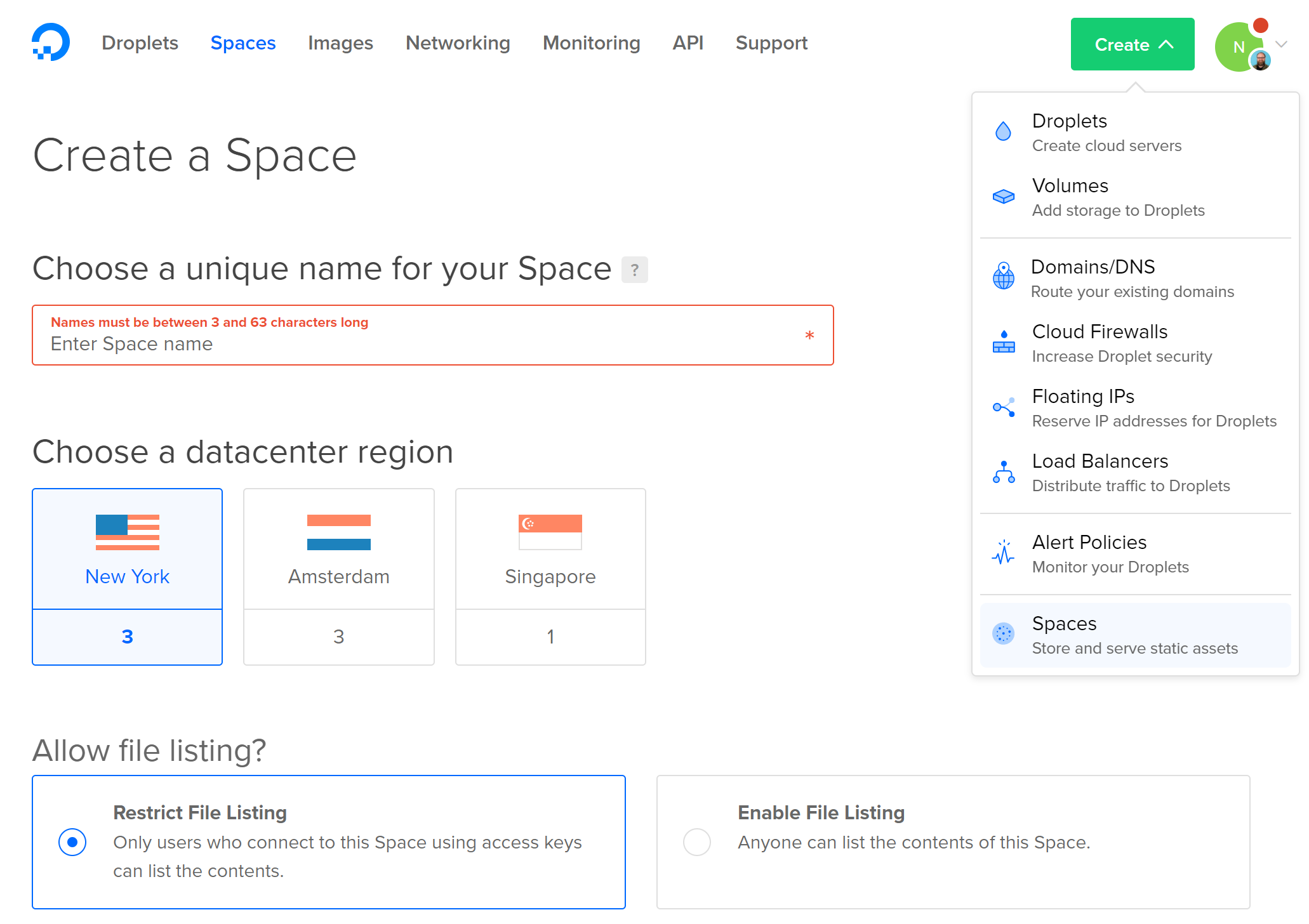Click the Cloud Firewalls brick icon
The width and height of the screenshot is (1309, 924).
pos(1004,342)
